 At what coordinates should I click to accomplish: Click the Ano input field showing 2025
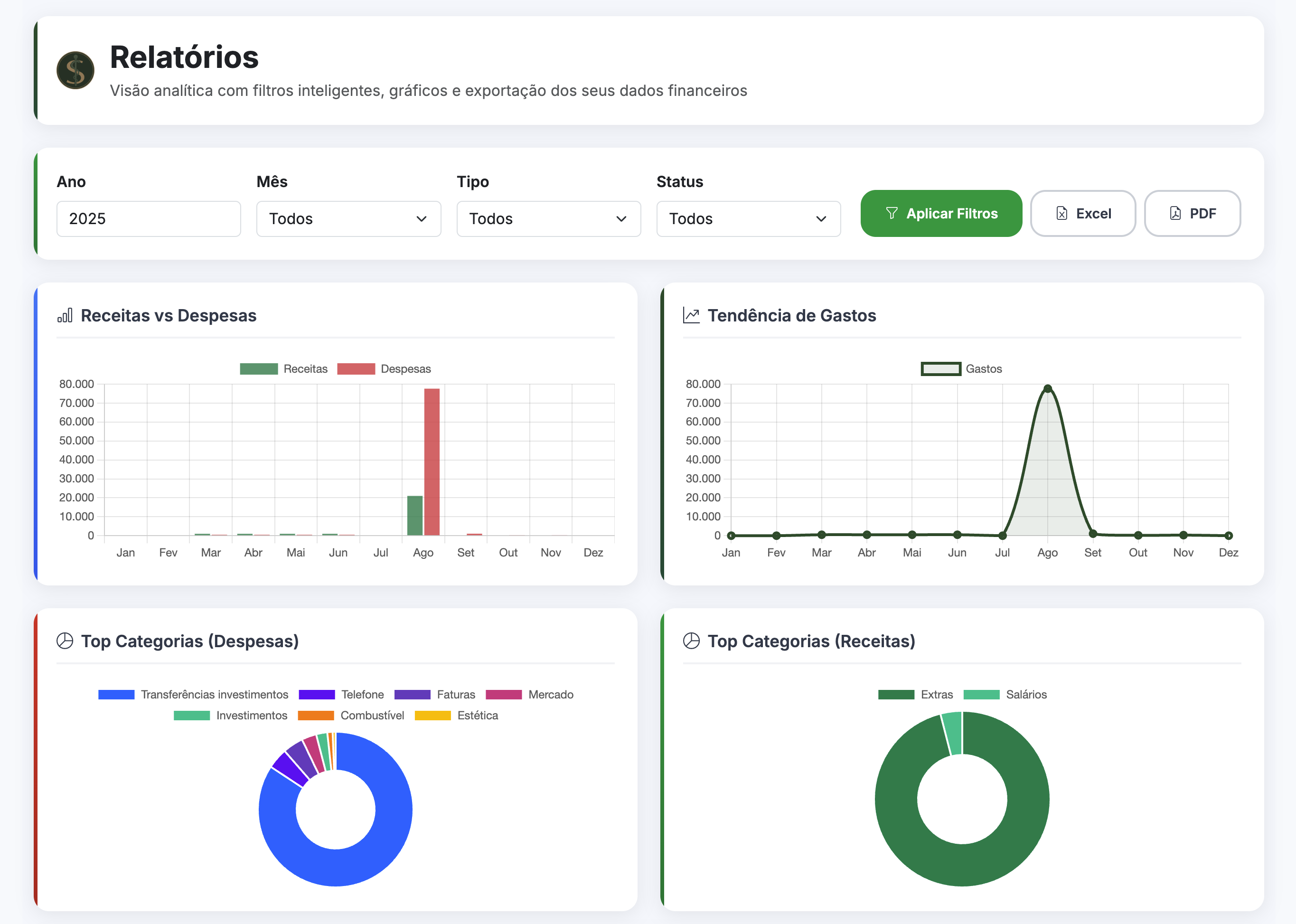coord(149,219)
